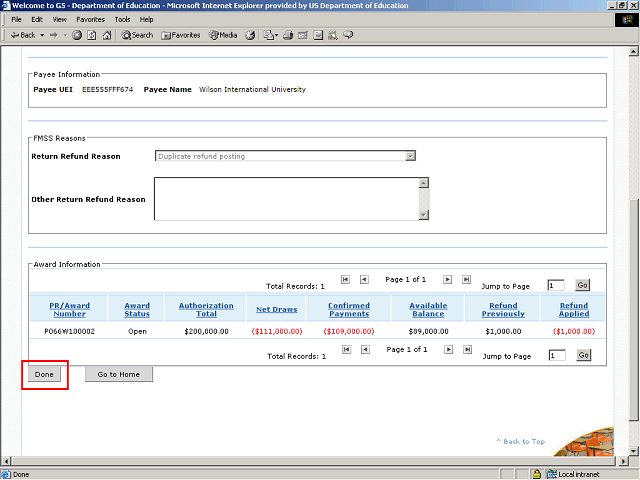Open the Tools menu
The width and height of the screenshot is (640, 480).
point(122,19)
